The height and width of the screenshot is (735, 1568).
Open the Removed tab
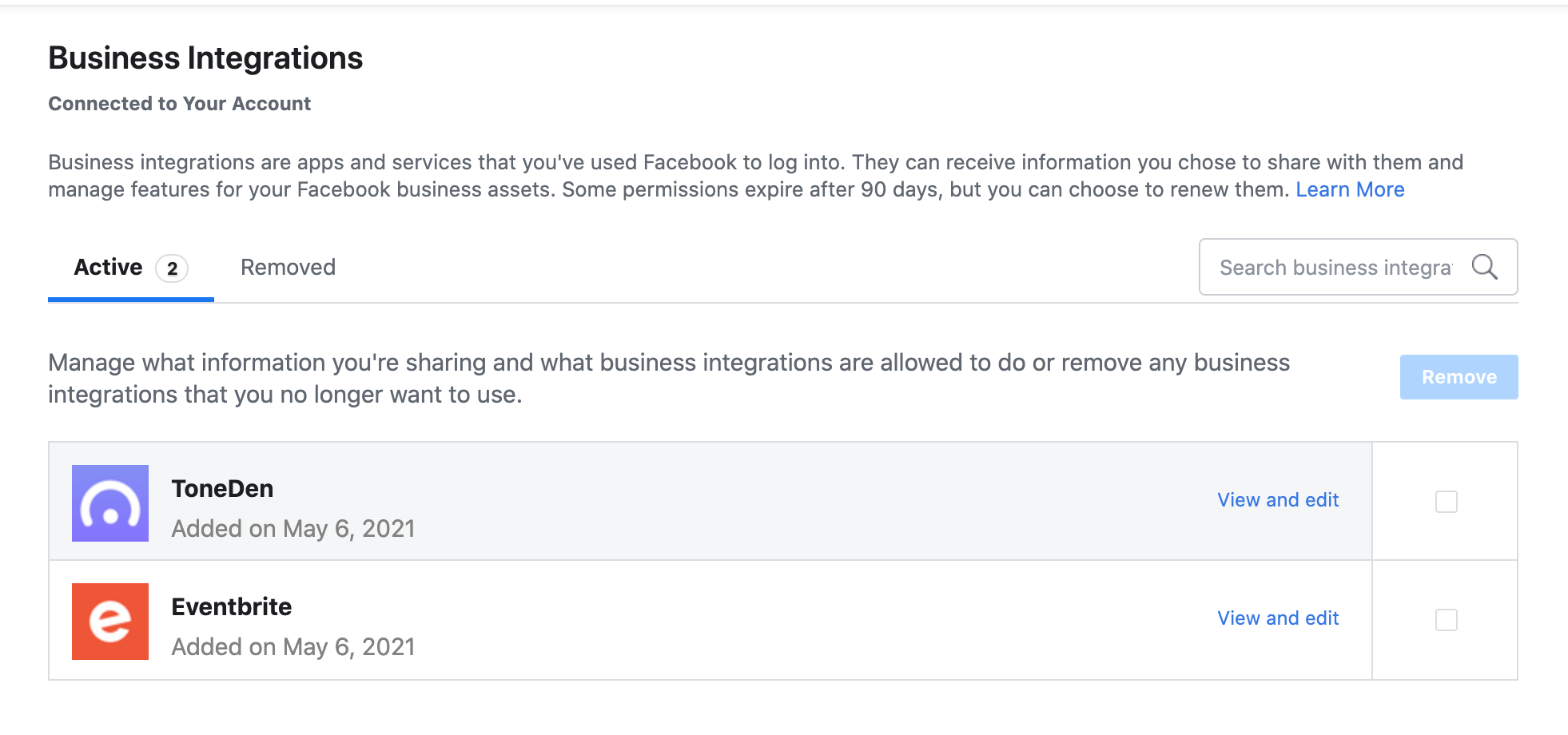tap(288, 268)
